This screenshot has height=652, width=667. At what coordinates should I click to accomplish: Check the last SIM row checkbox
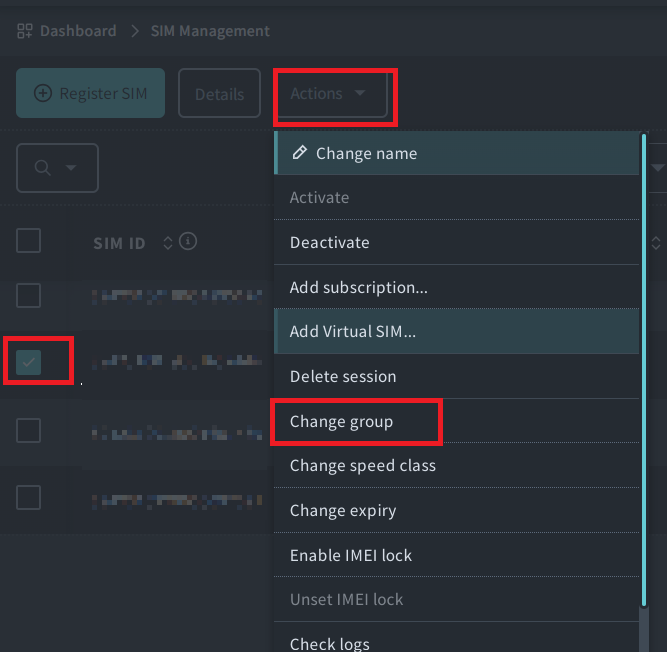(28, 497)
